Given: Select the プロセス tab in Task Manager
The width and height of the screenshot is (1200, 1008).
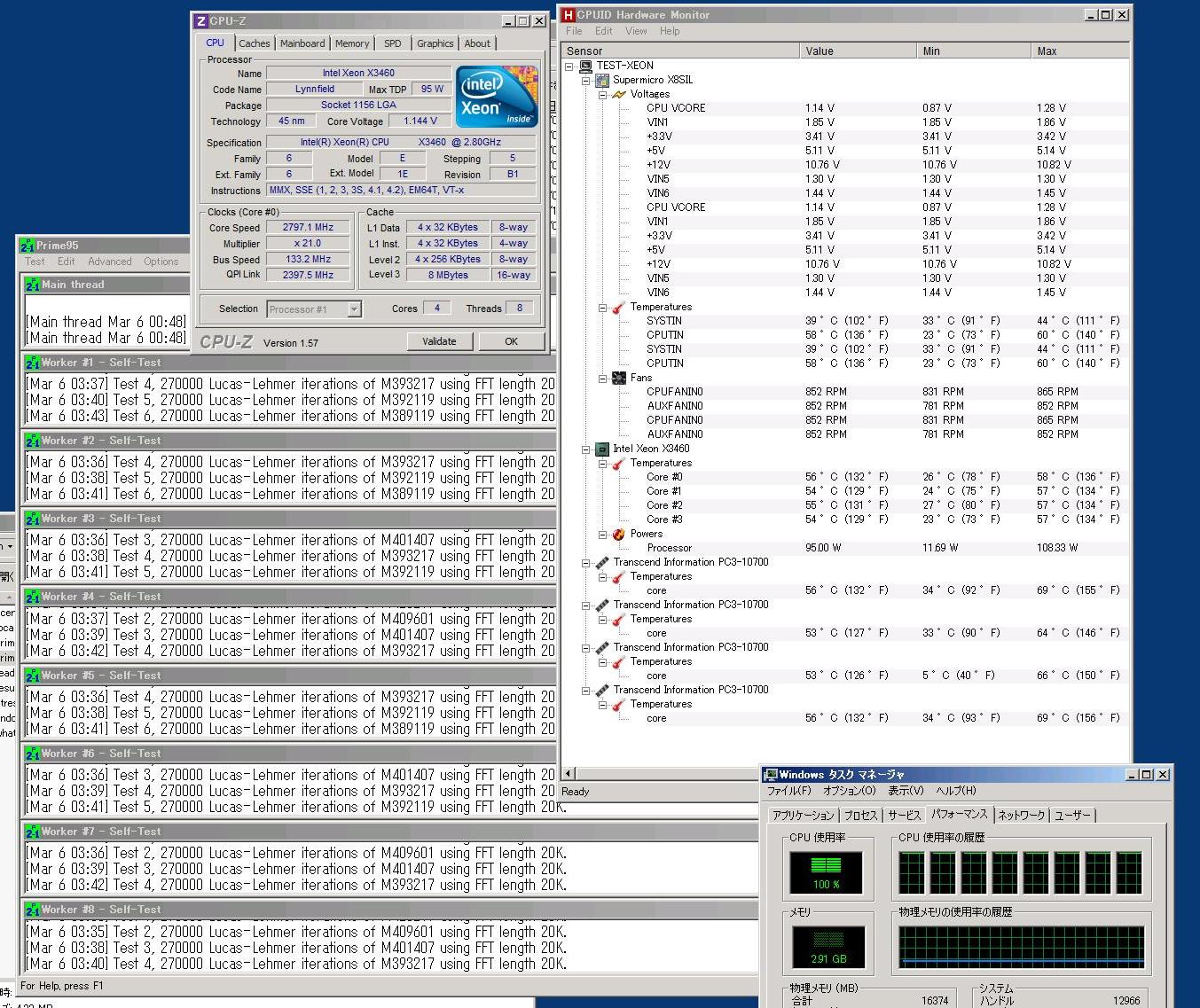Looking at the screenshot, I should [x=861, y=816].
